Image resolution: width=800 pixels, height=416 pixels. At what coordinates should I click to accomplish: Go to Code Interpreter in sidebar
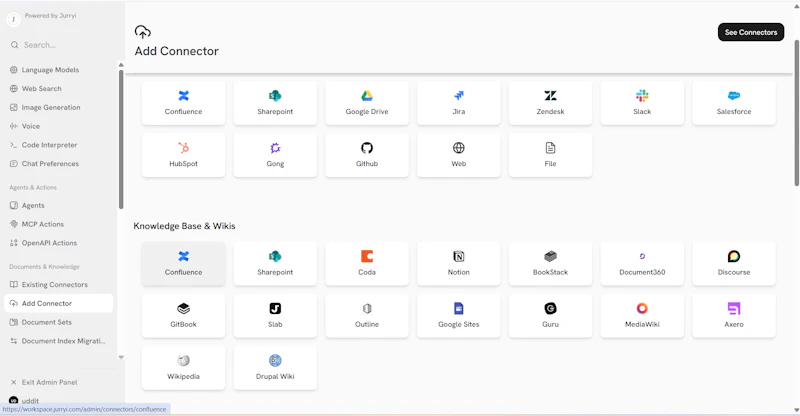pos(59,145)
